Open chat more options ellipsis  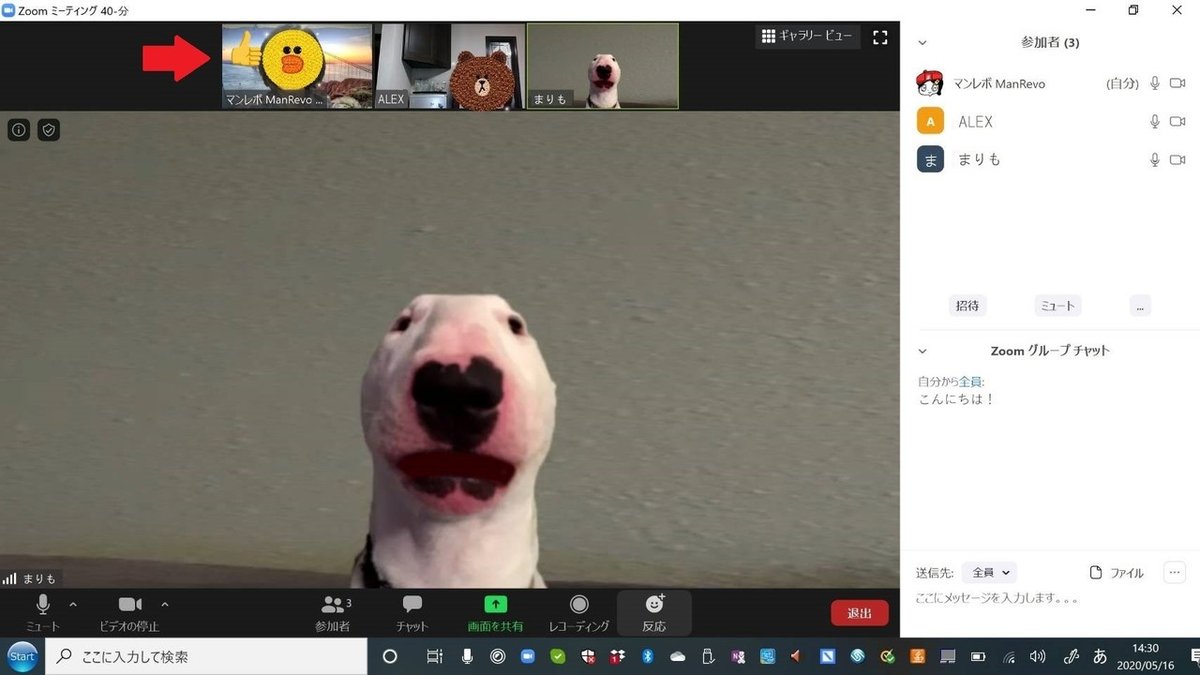tap(1174, 573)
